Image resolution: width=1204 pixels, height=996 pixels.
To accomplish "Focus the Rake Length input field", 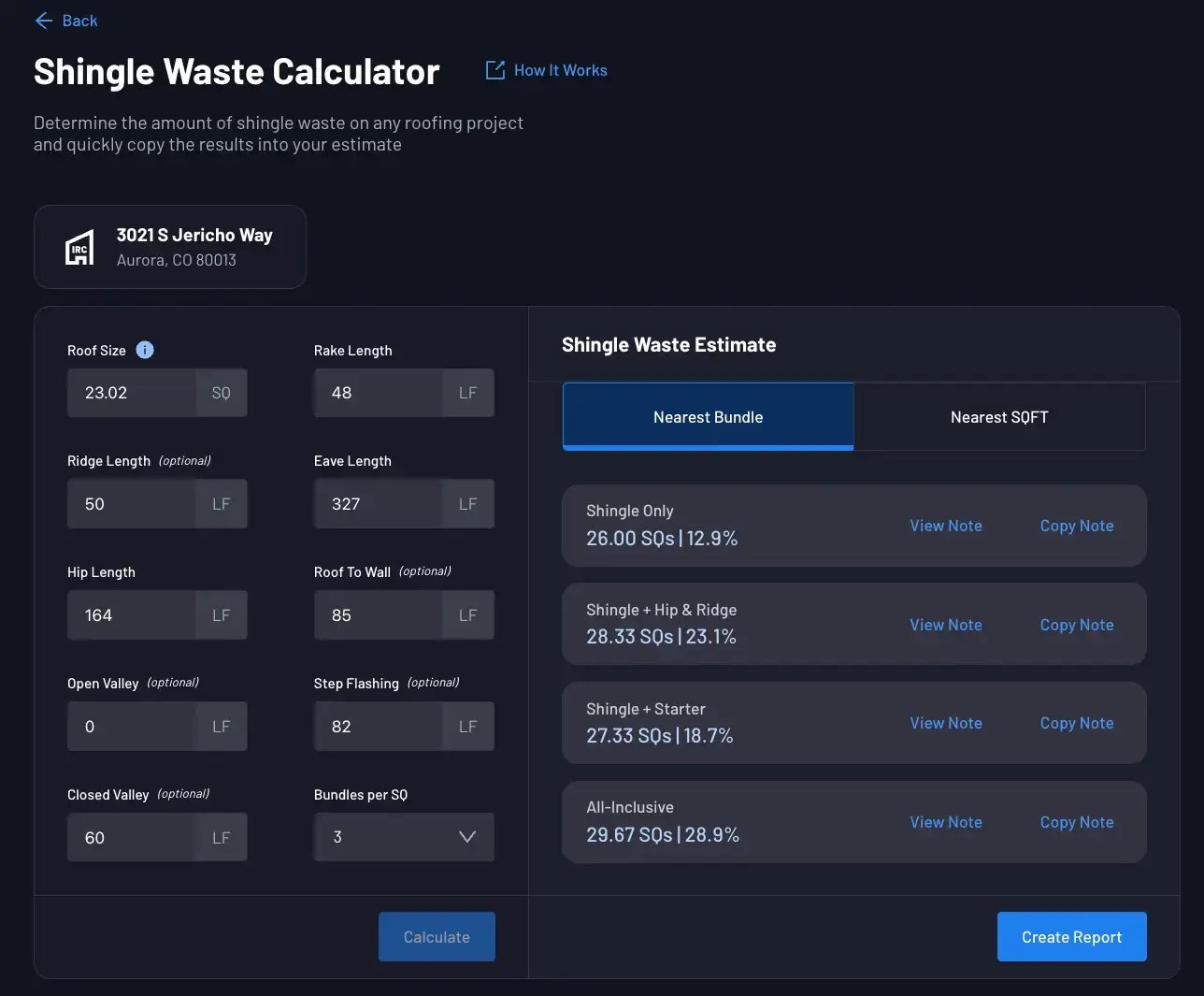I will (379, 393).
